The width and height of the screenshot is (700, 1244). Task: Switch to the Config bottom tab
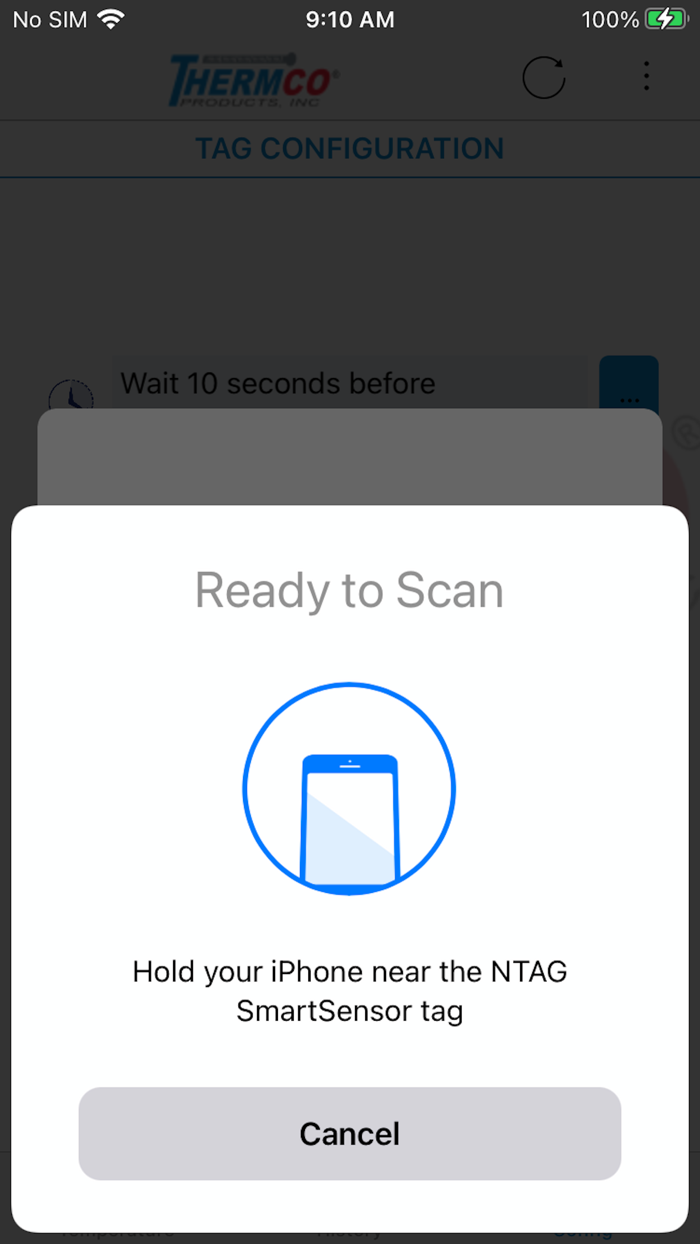(583, 1234)
